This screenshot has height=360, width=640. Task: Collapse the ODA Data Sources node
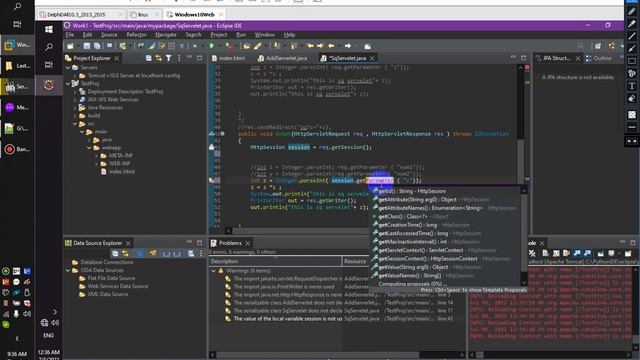coord(68,270)
